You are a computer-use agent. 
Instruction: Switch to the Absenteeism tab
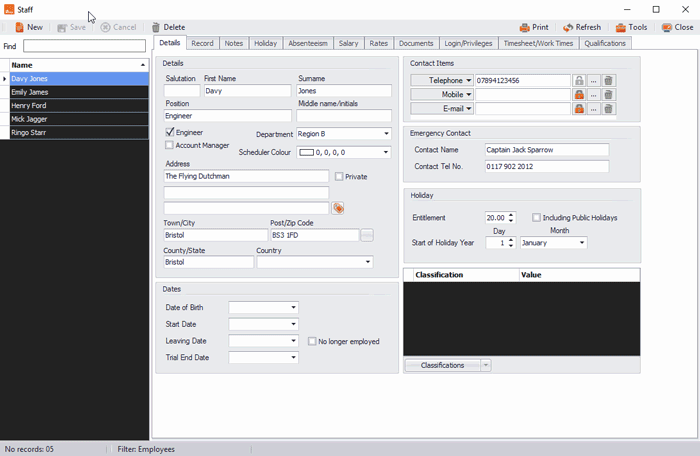(307, 43)
